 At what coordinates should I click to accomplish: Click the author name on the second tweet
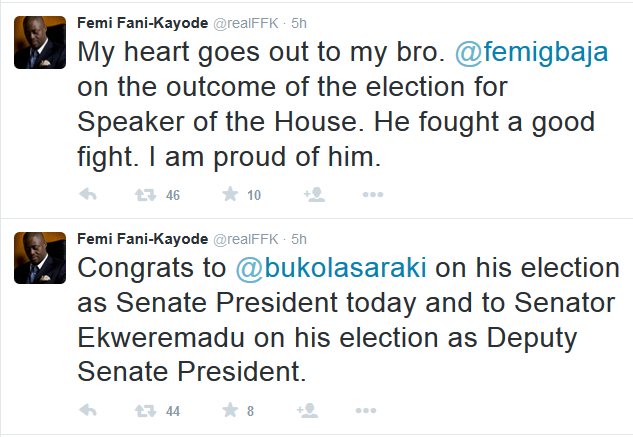pyautogui.click(x=139, y=239)
